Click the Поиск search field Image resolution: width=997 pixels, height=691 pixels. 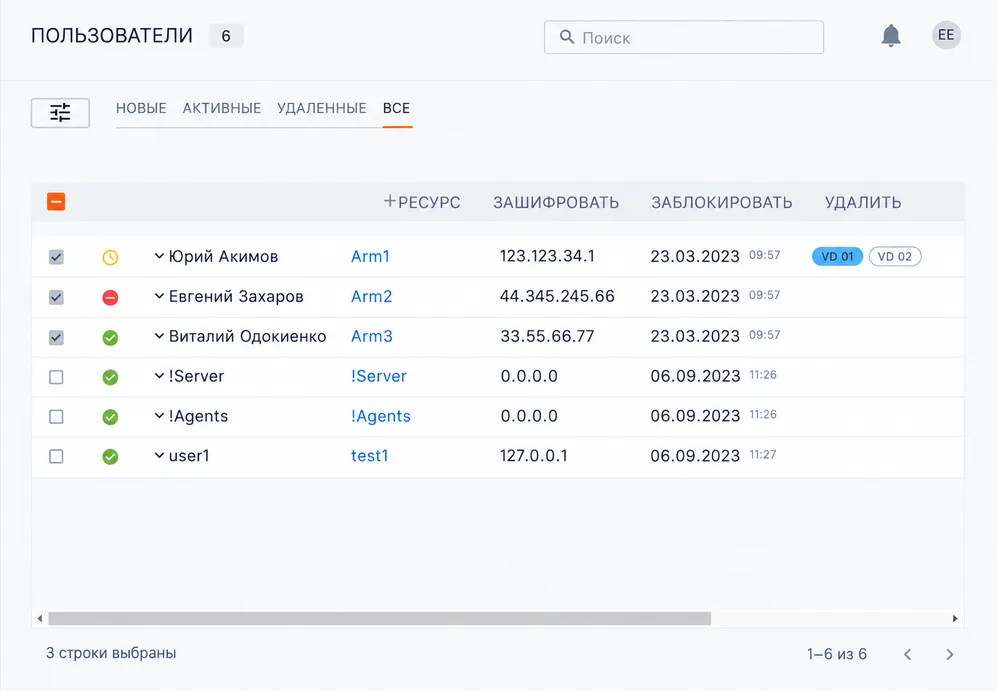684,38
